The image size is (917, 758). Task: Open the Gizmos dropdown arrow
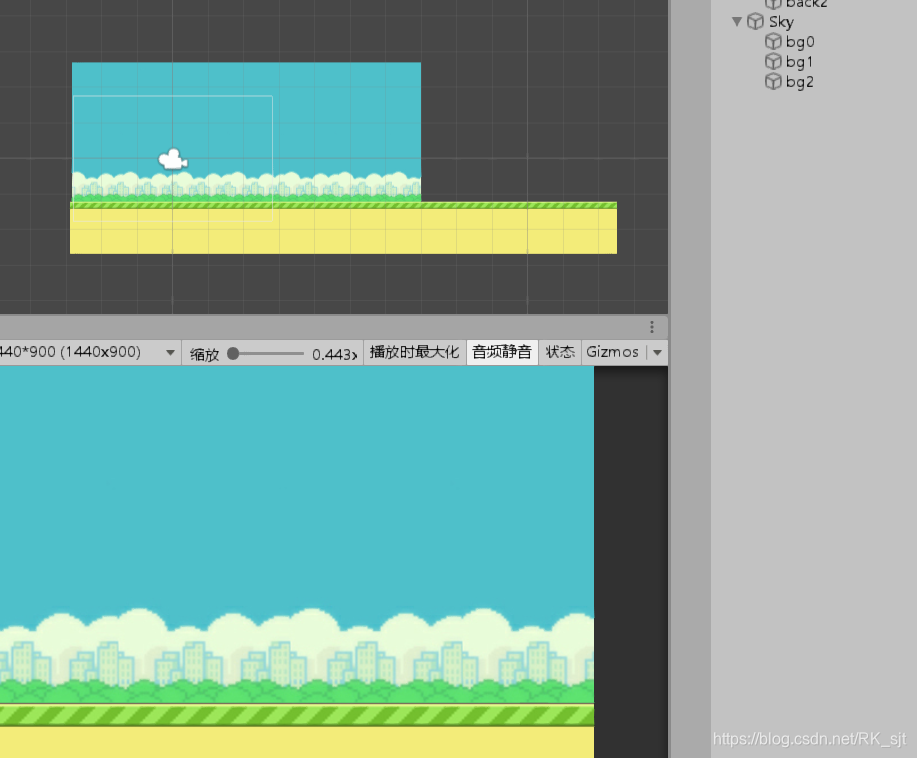(657, 352)
